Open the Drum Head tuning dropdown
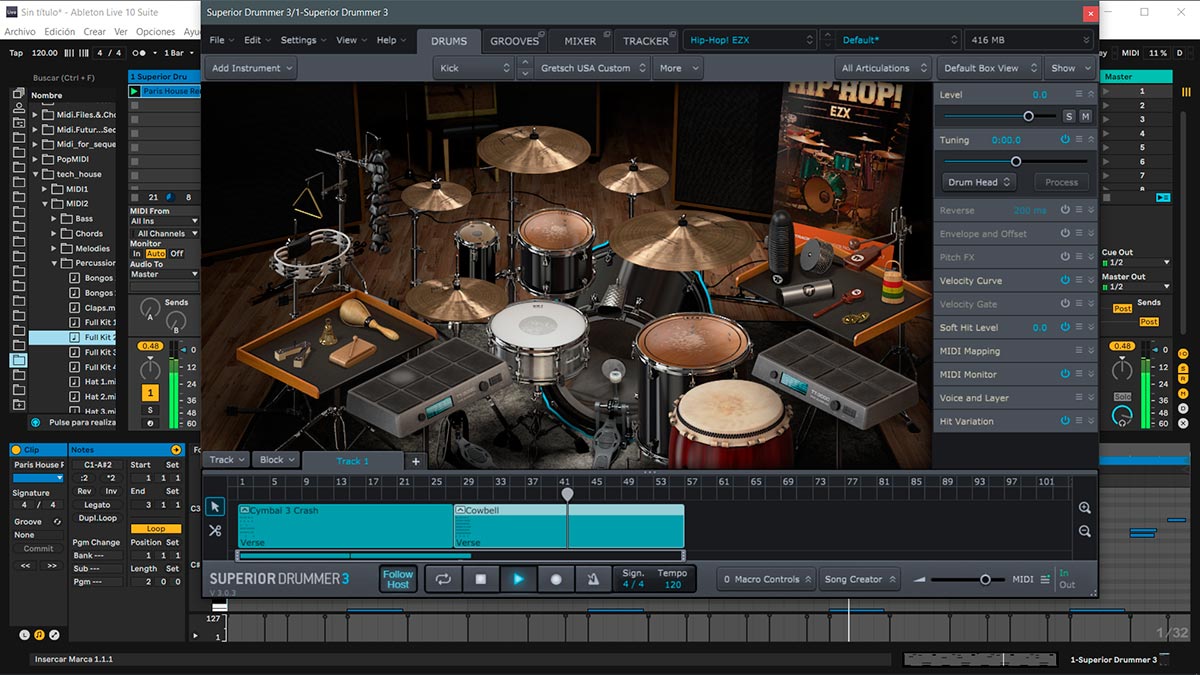 (x=979, y=182)
